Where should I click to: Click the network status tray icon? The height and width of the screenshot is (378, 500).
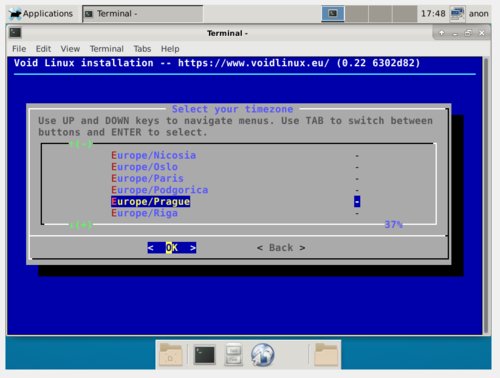click(457, 14)
